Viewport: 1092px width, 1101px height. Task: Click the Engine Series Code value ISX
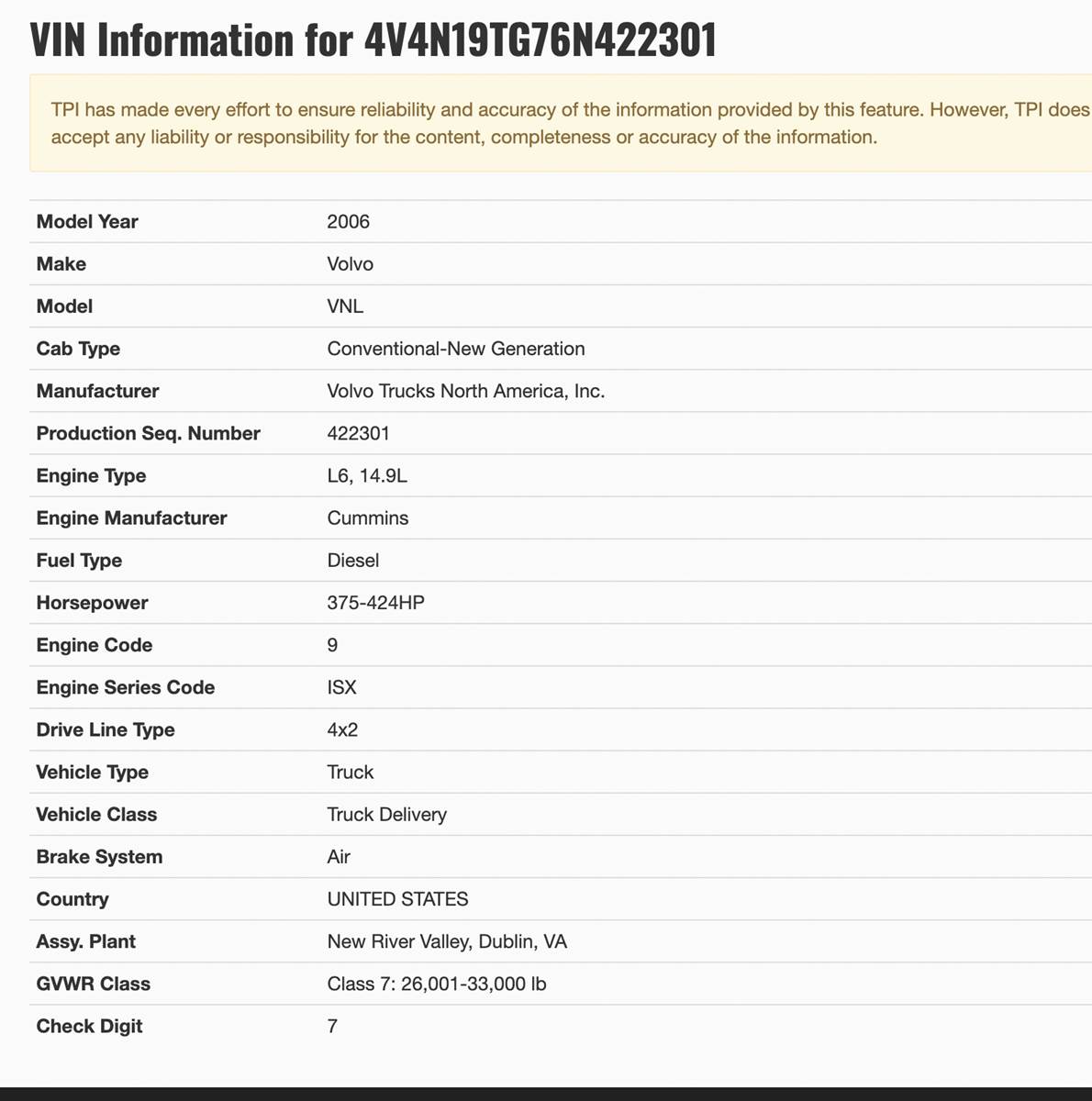click(x=341, y=687)
